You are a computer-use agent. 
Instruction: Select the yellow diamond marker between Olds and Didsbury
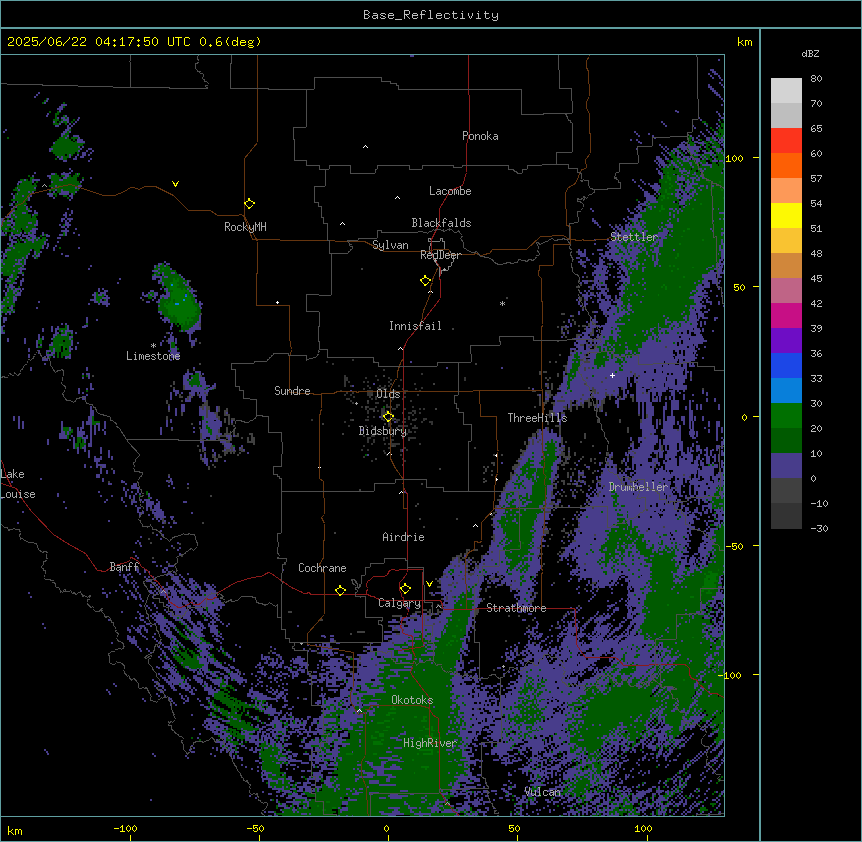389,417
